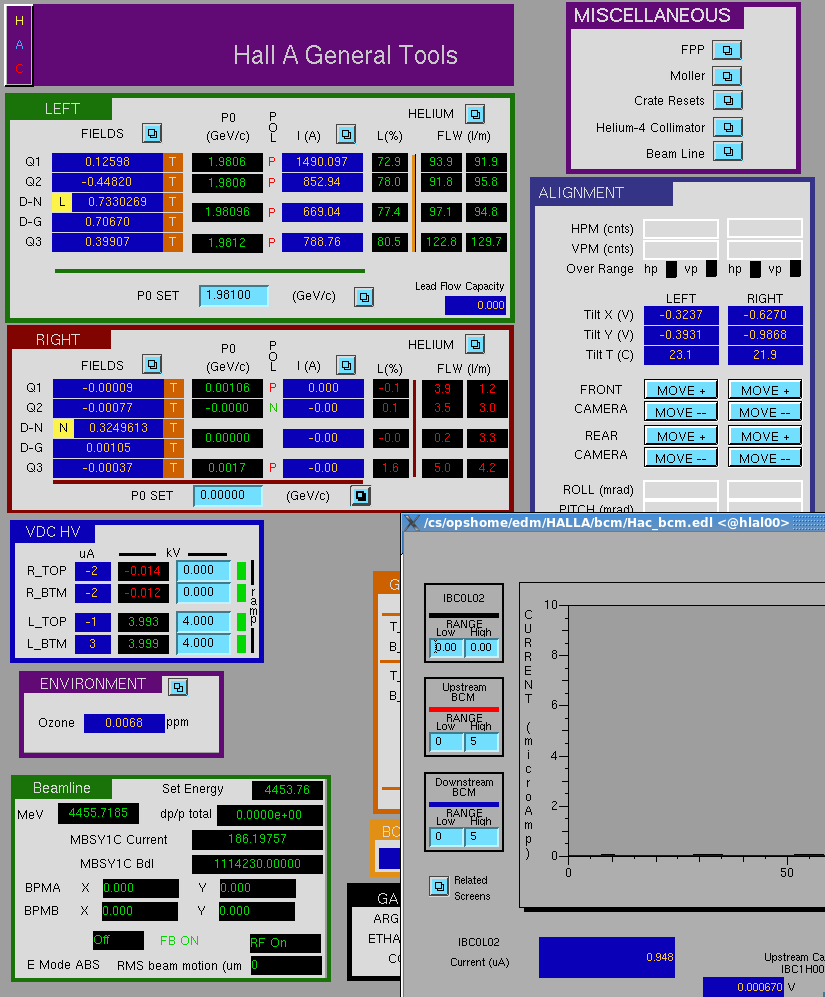Open LEFT P0 SET related display icon
Screen dimensions: 825x997
pos(364,297)
